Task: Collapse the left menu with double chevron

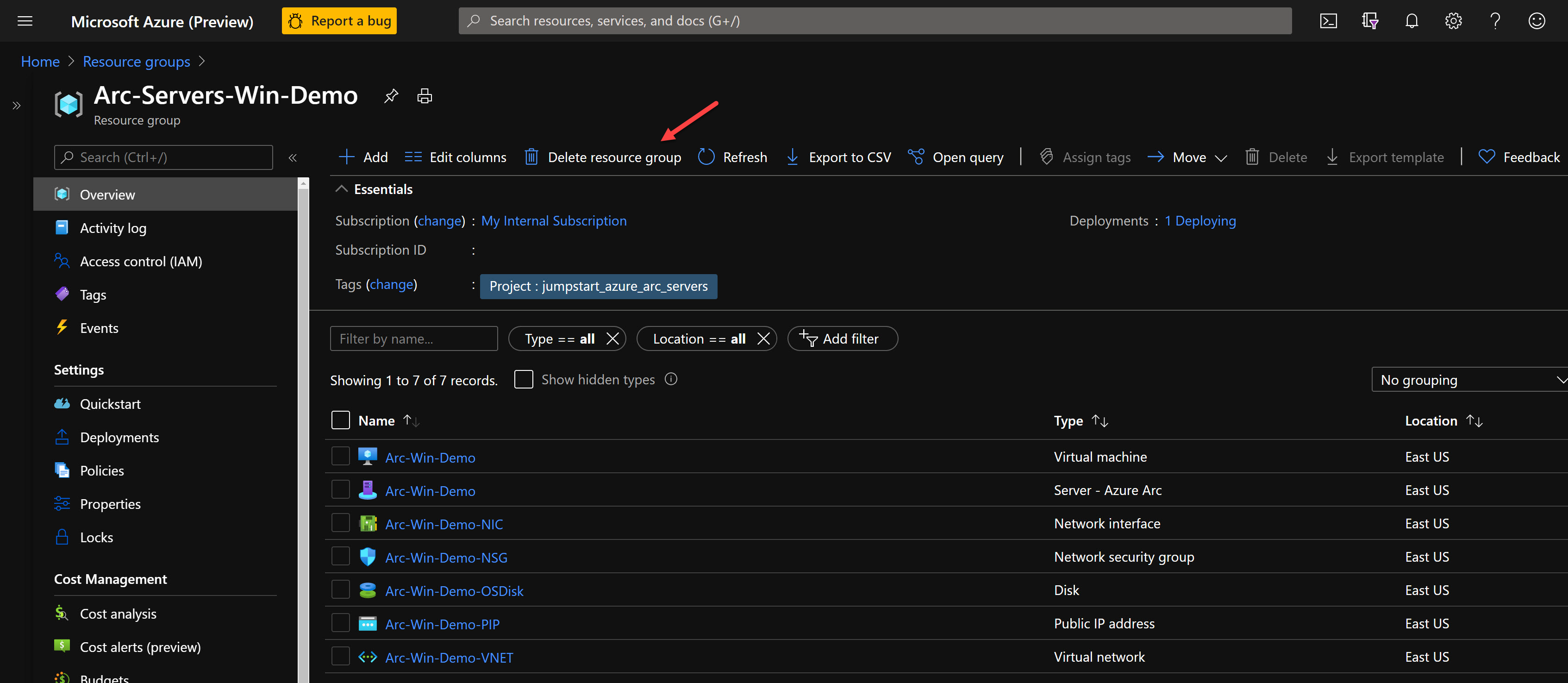Action: point(293,157)
